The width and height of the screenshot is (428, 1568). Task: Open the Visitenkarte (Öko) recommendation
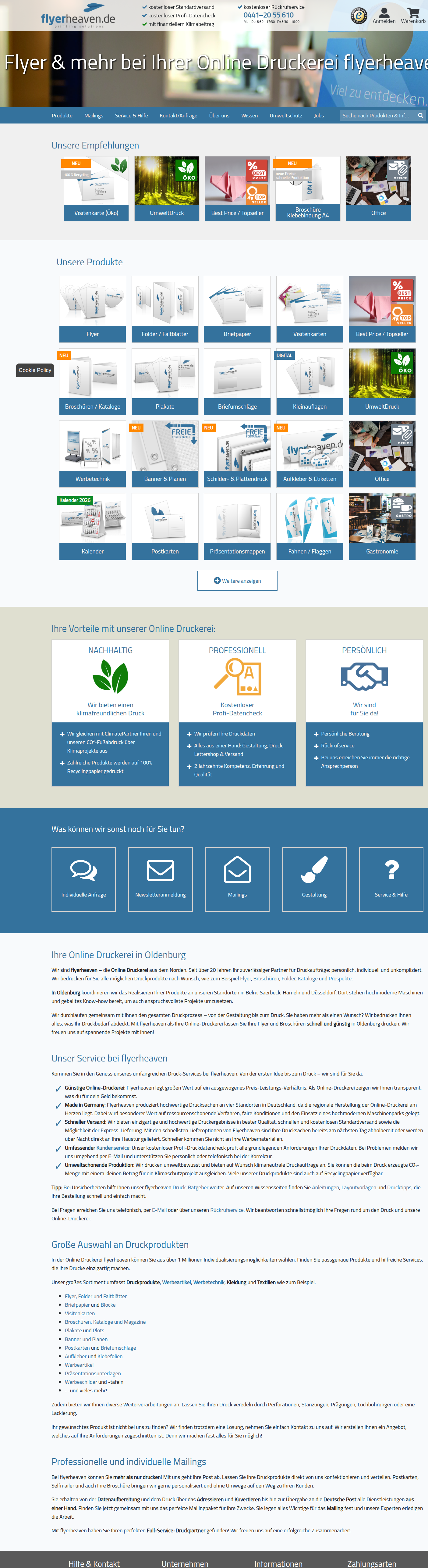coord(96,189)
